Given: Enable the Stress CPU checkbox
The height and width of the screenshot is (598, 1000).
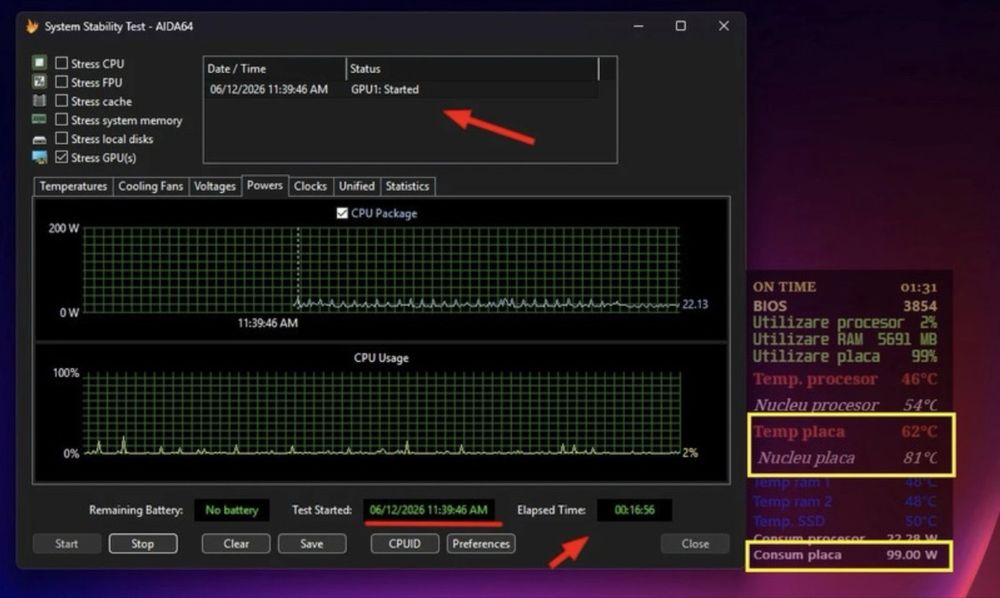Looking at the screenshot, I should (61, 63).
